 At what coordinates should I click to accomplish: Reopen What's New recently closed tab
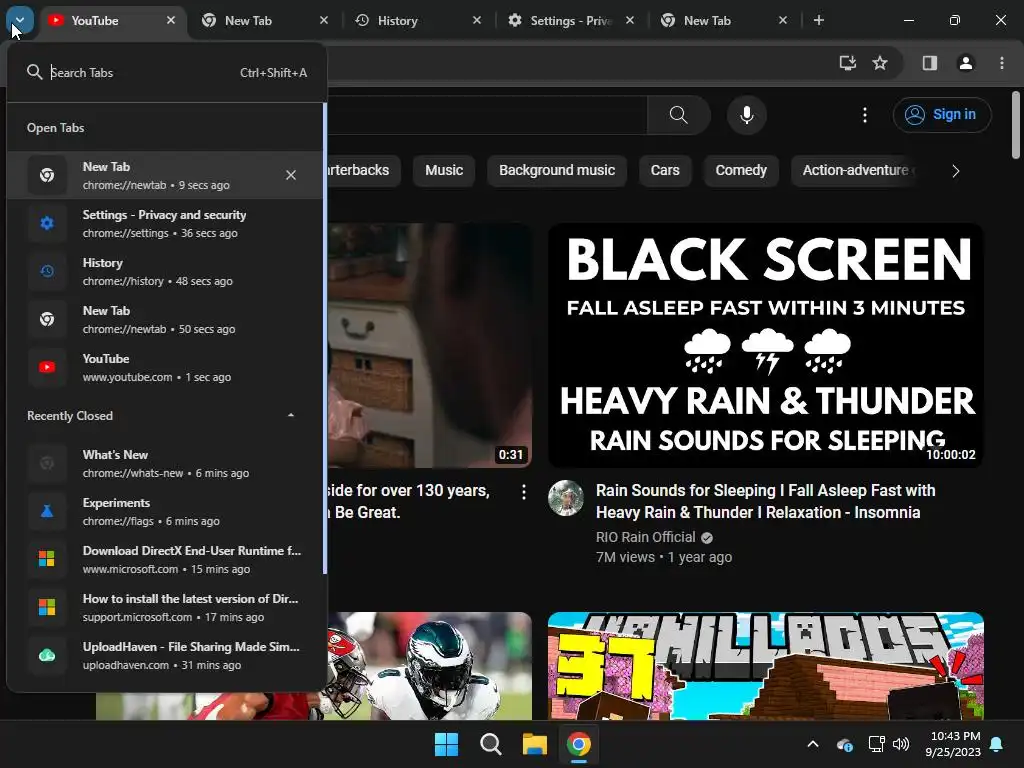[165, 463]
